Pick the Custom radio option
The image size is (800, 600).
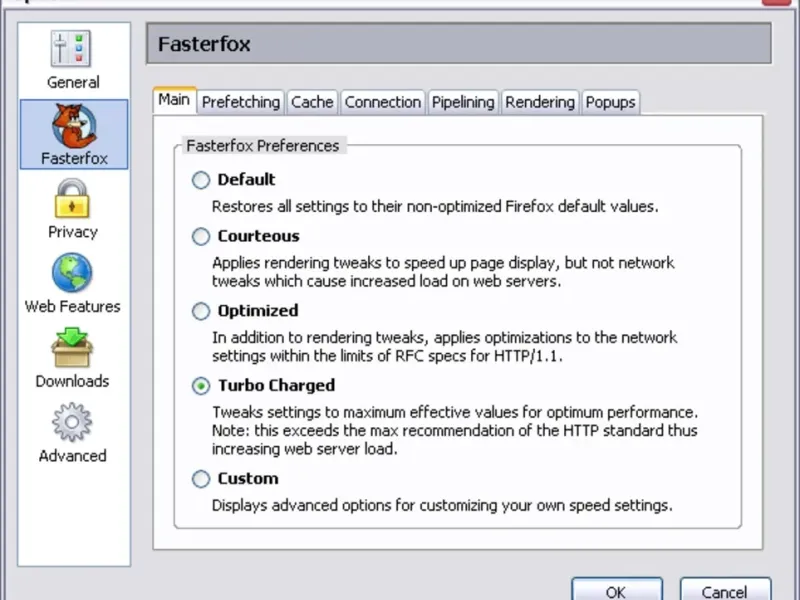(x=201, y=479)
